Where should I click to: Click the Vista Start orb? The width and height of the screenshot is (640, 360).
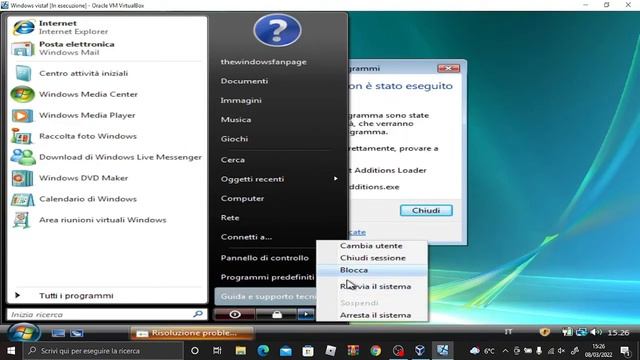(x=23, y=333)
